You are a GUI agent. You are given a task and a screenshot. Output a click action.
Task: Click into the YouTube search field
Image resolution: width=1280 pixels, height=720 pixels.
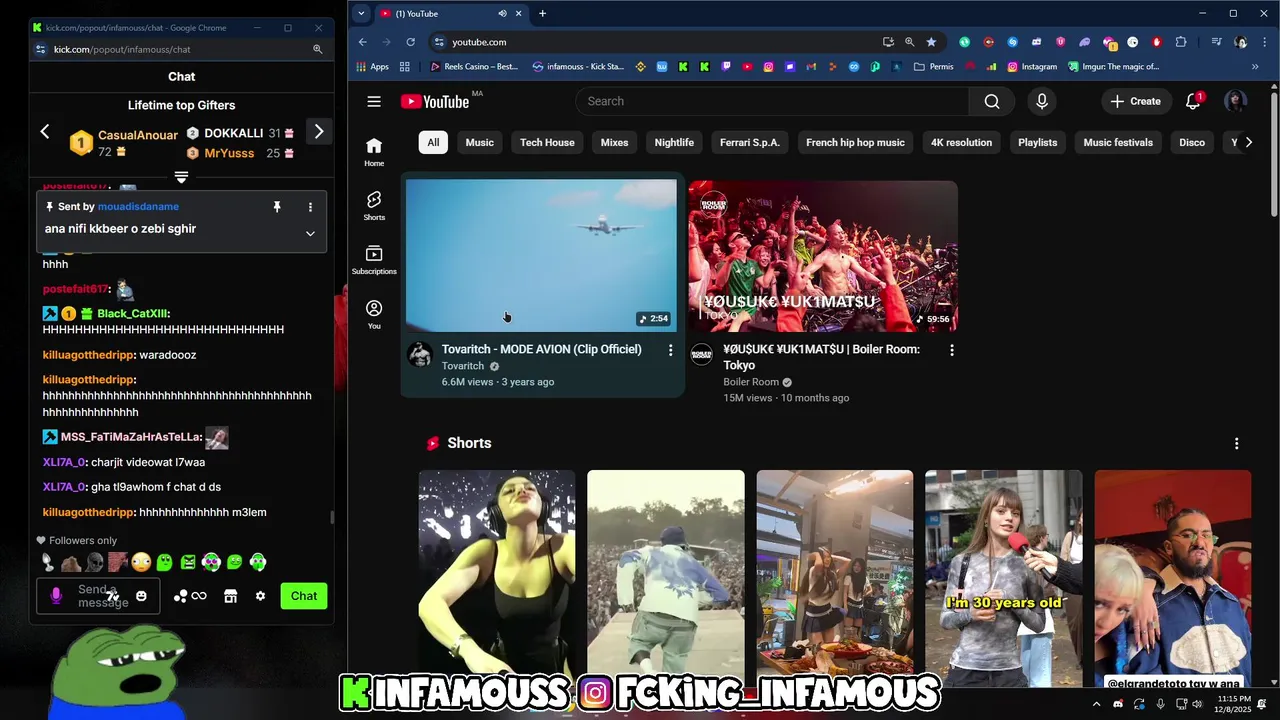[772, 101]
